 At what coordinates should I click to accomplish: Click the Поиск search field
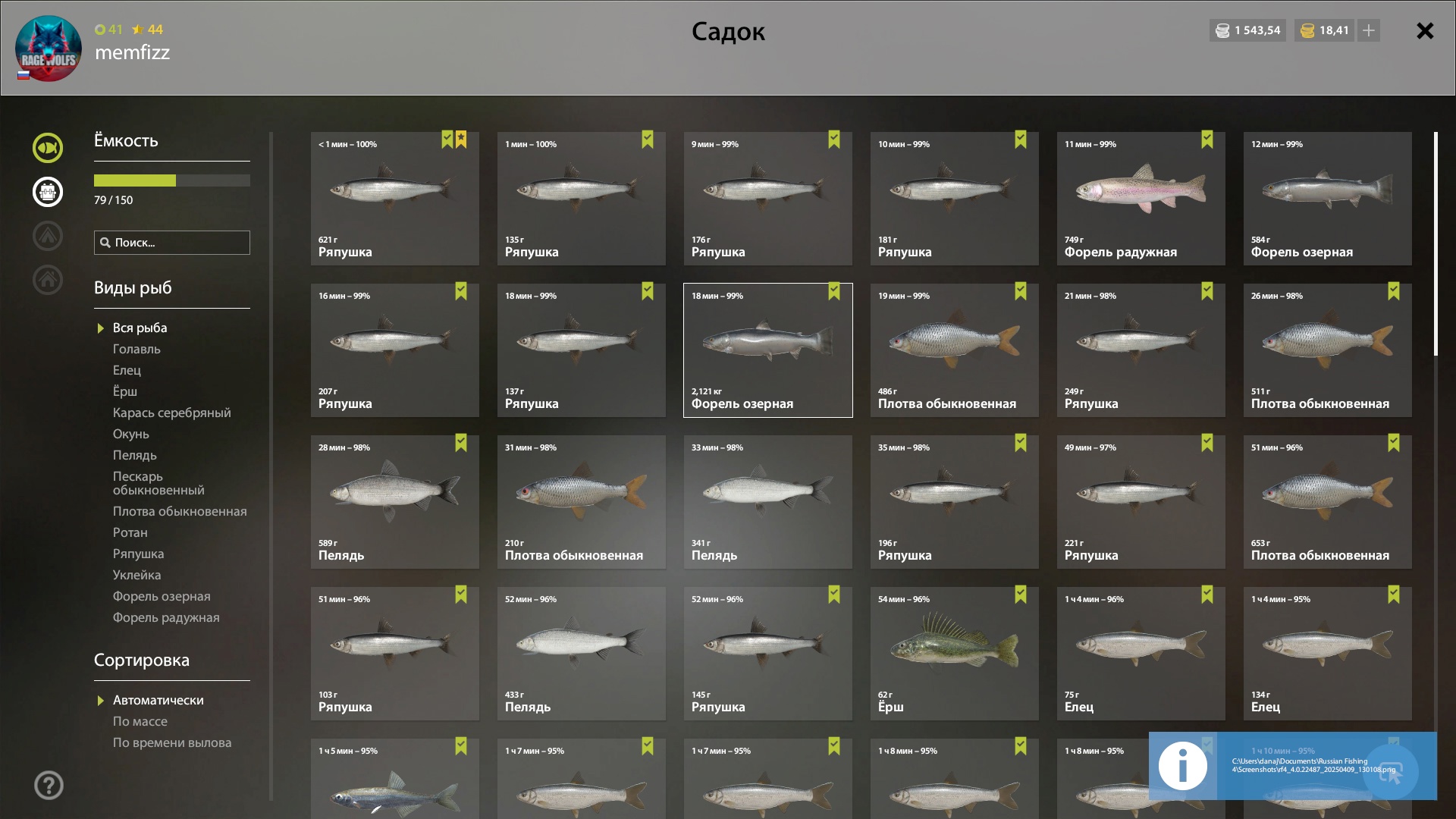coord(172,243)
